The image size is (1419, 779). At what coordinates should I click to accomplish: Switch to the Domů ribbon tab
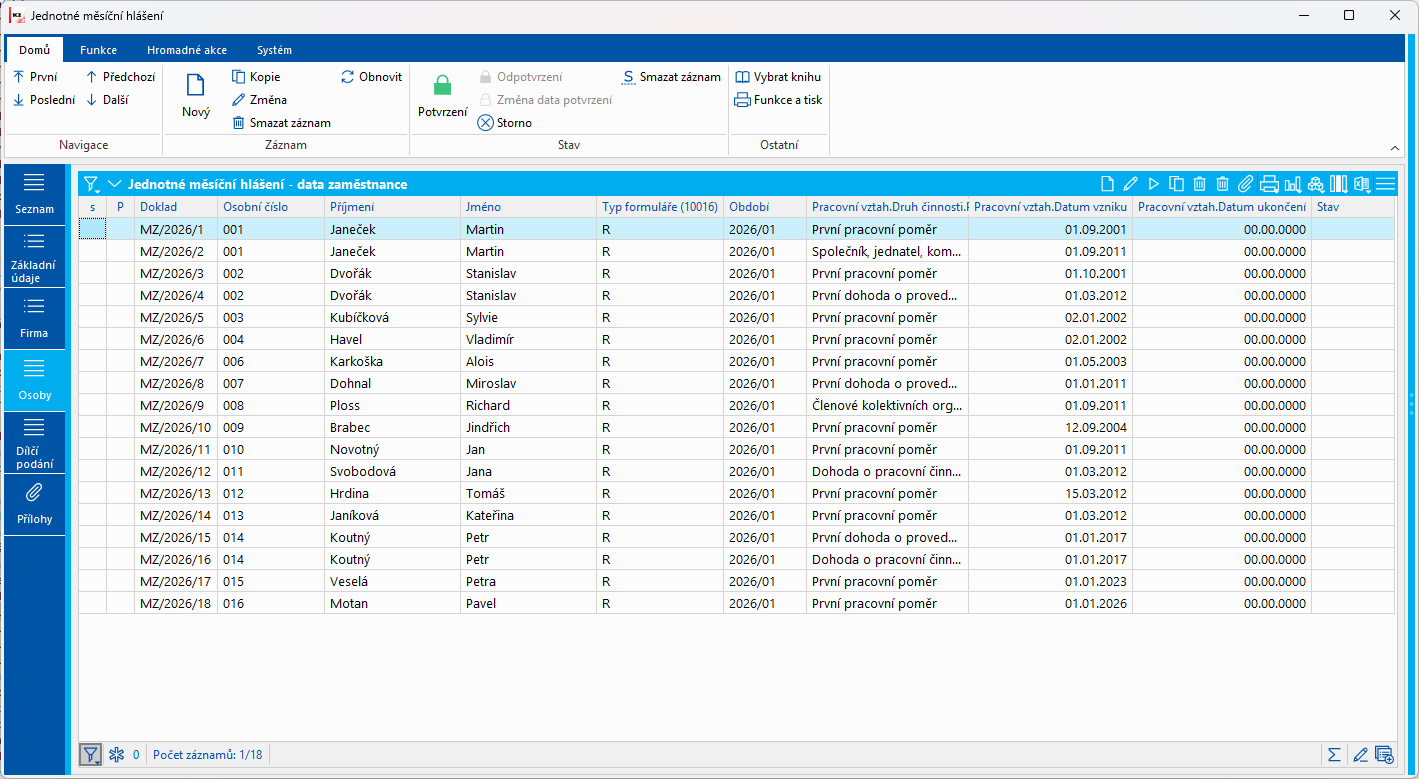pos(34,50)
